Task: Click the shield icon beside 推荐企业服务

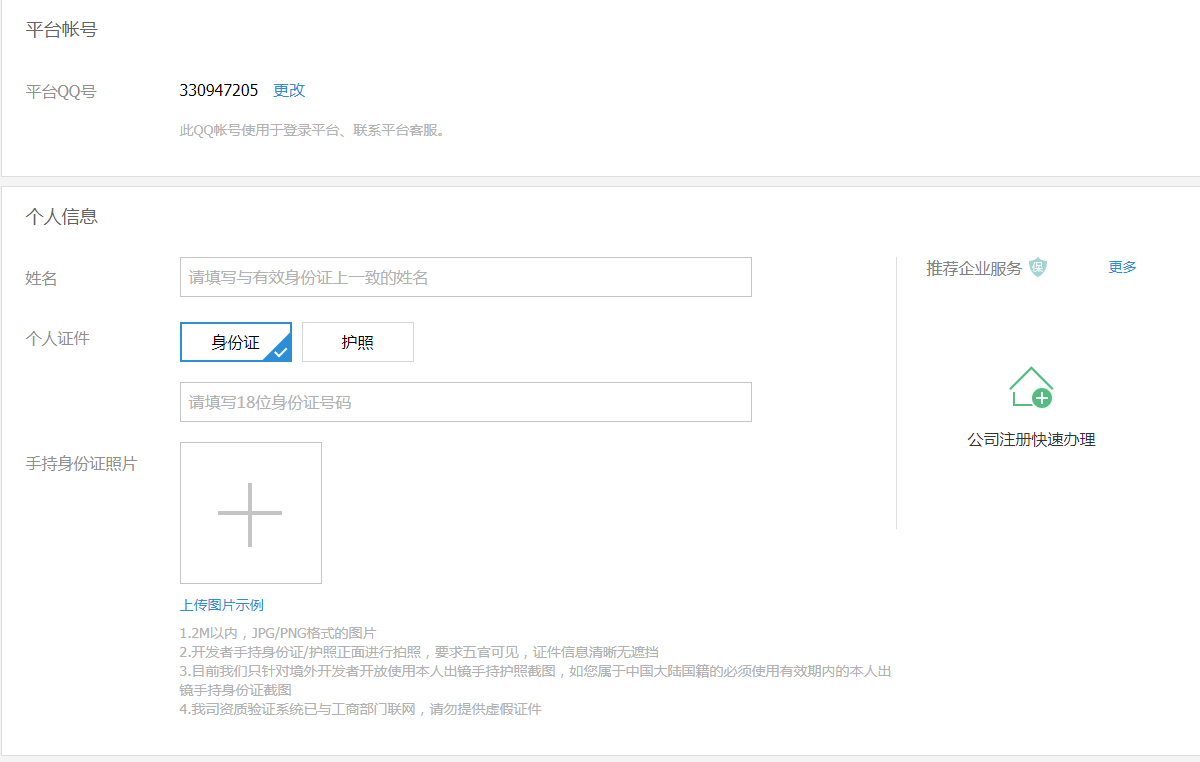Action: click(x=1038, y=268)
